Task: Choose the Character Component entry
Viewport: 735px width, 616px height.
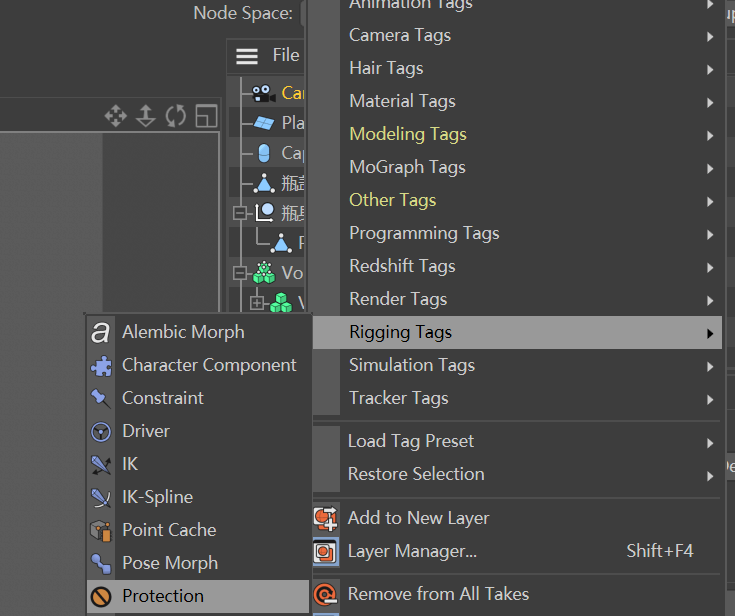Action: click(198, 366)
